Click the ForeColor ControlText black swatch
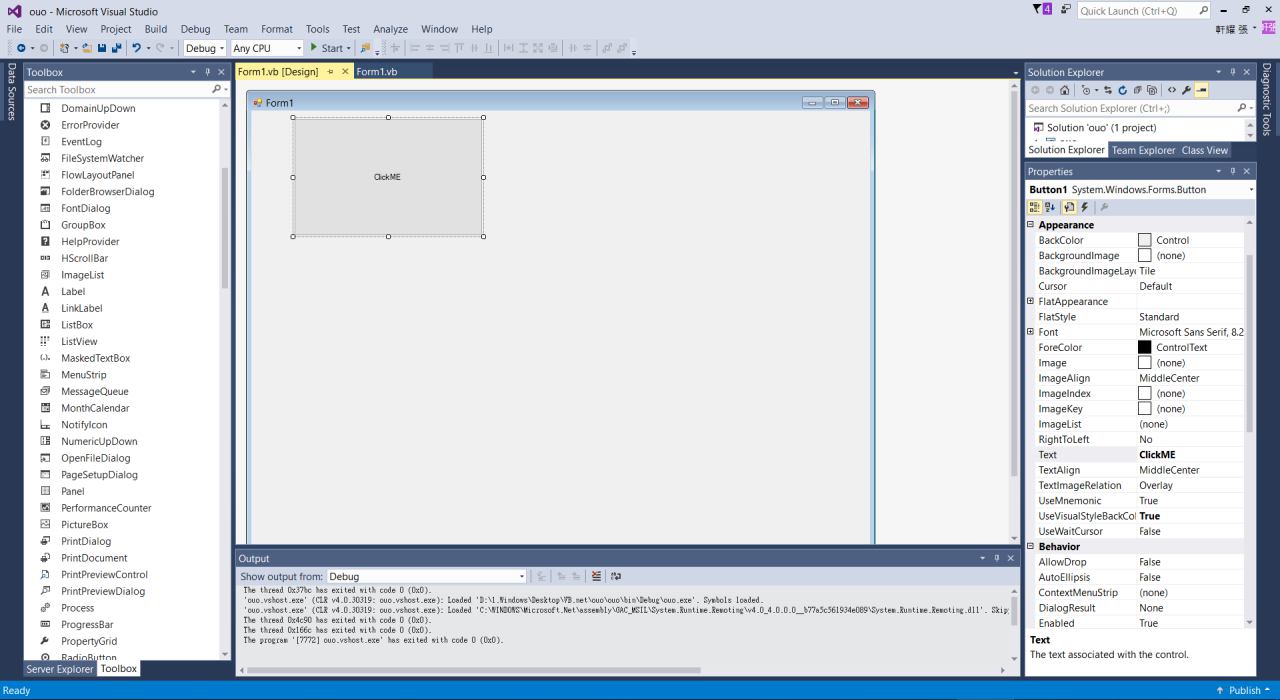This screenshot has height=700, width=1280. click(1145, 347)
